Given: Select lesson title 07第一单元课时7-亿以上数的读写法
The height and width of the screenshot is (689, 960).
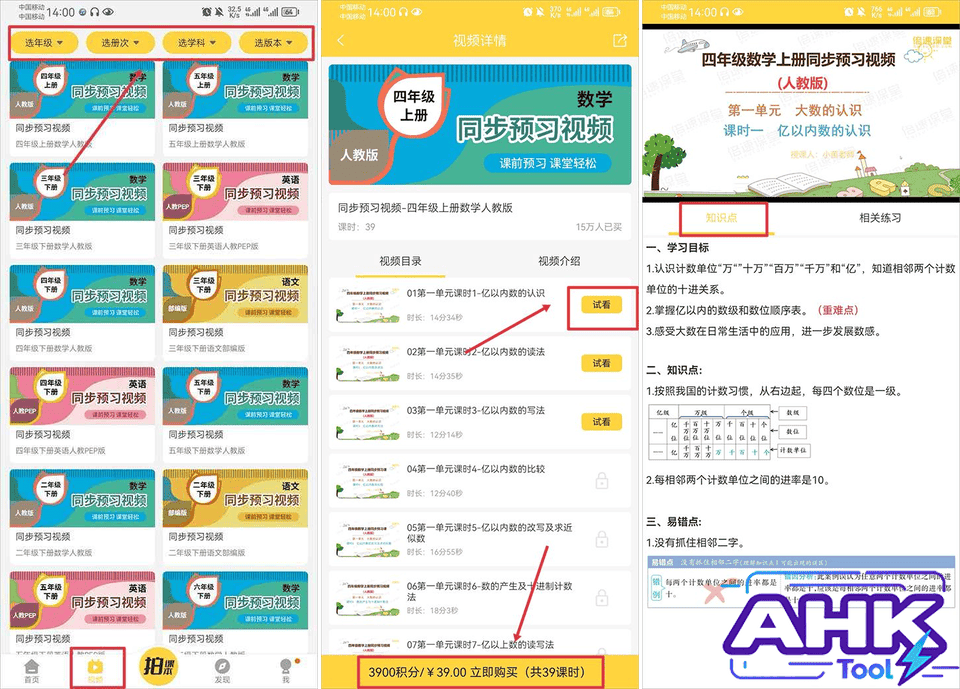Looking at the screenshot, I should coord(481,644).
